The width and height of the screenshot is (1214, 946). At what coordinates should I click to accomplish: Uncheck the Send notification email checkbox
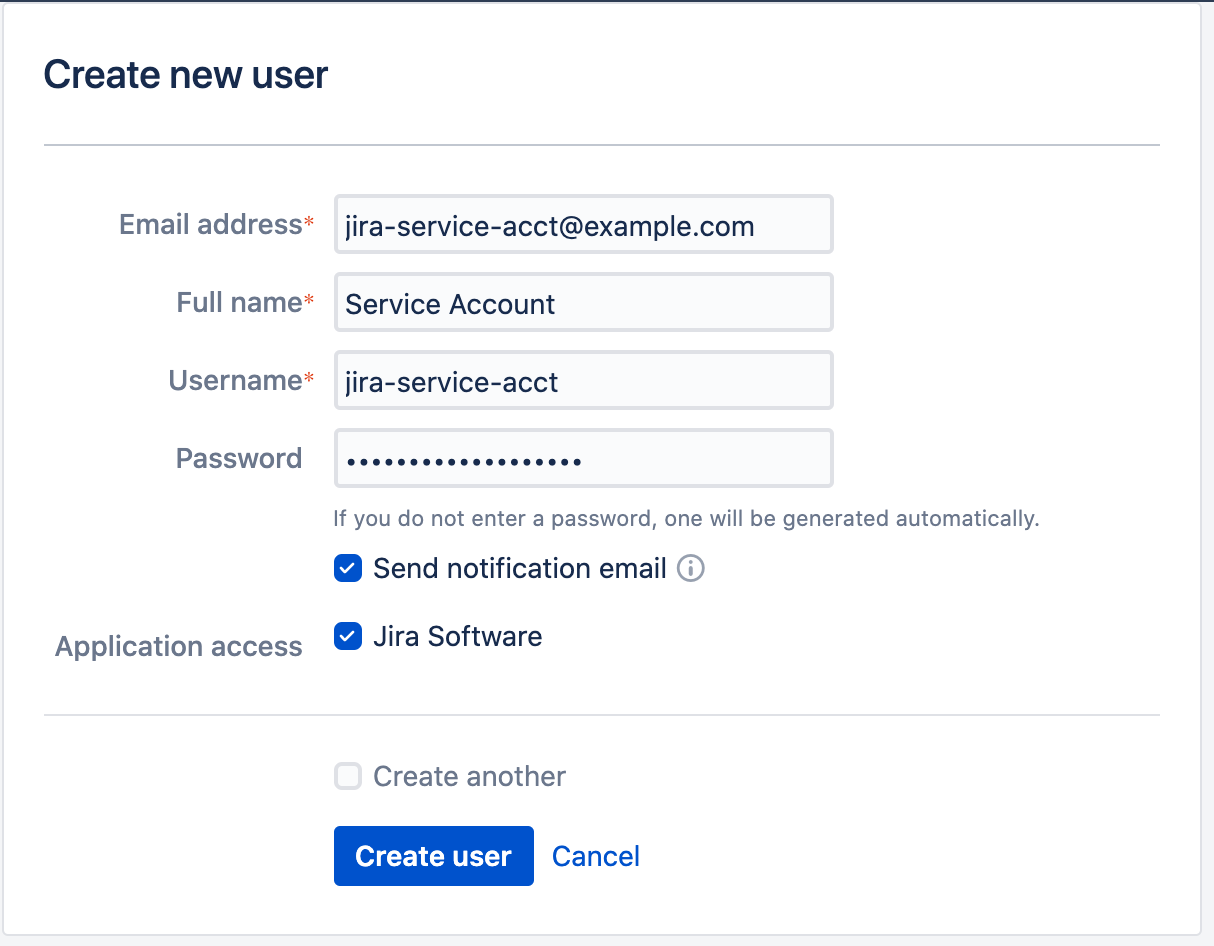(x=347, y=568)
